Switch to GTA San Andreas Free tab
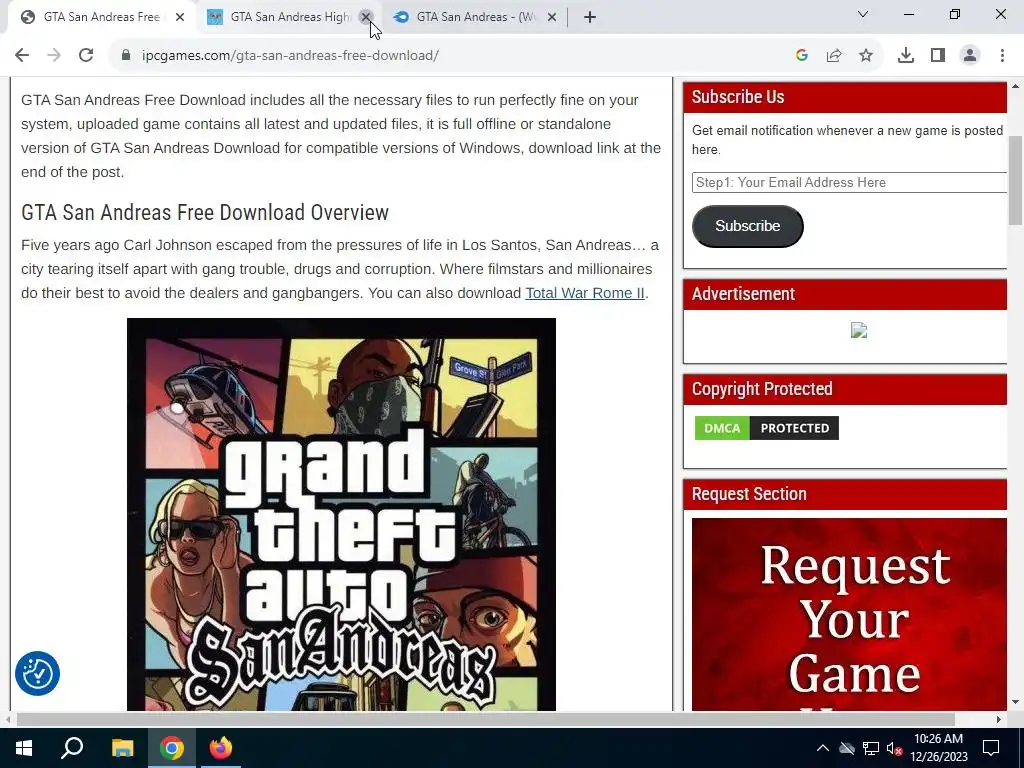1024x768 pixels. (101, 17)
